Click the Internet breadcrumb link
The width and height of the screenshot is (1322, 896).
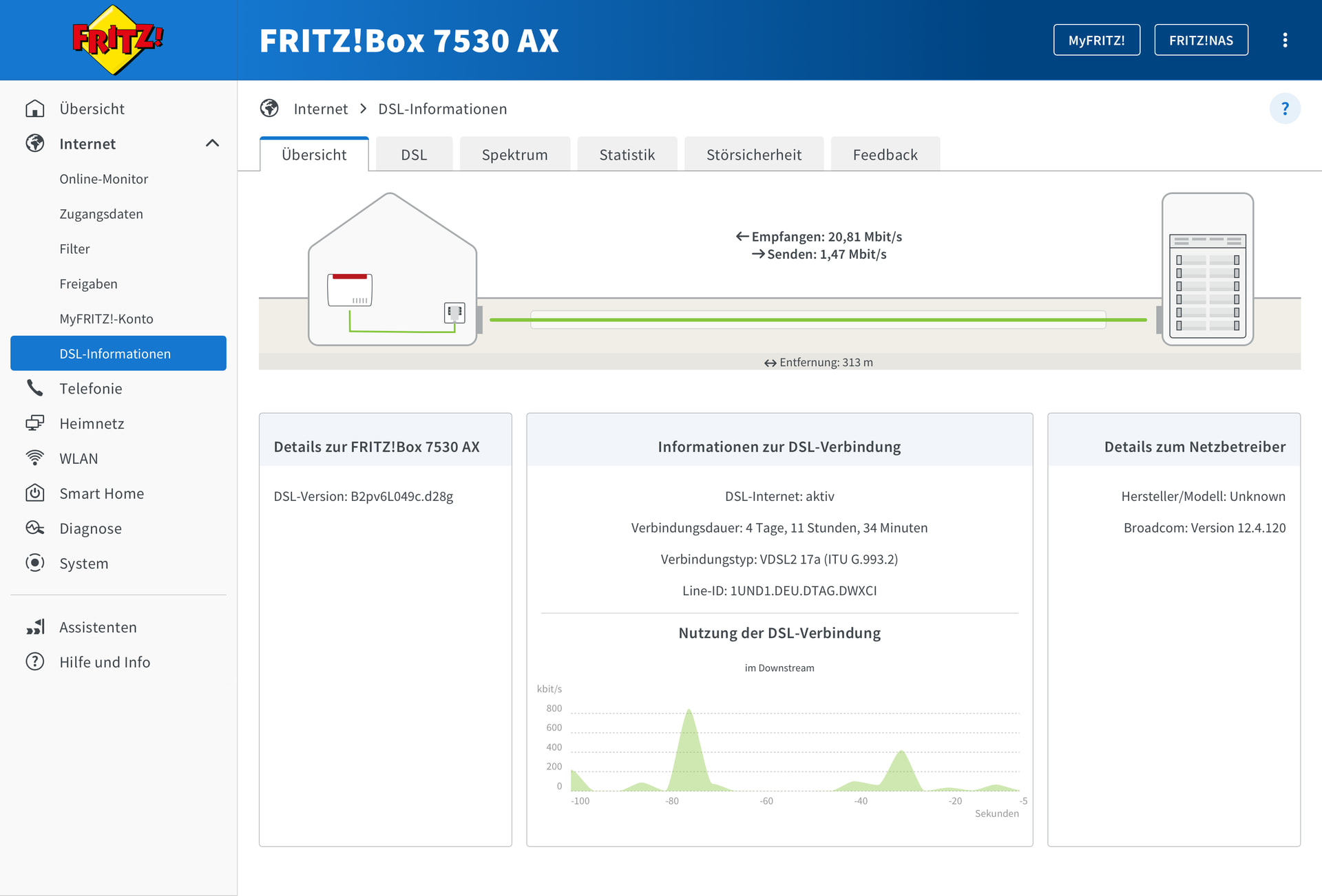(321, 109)
